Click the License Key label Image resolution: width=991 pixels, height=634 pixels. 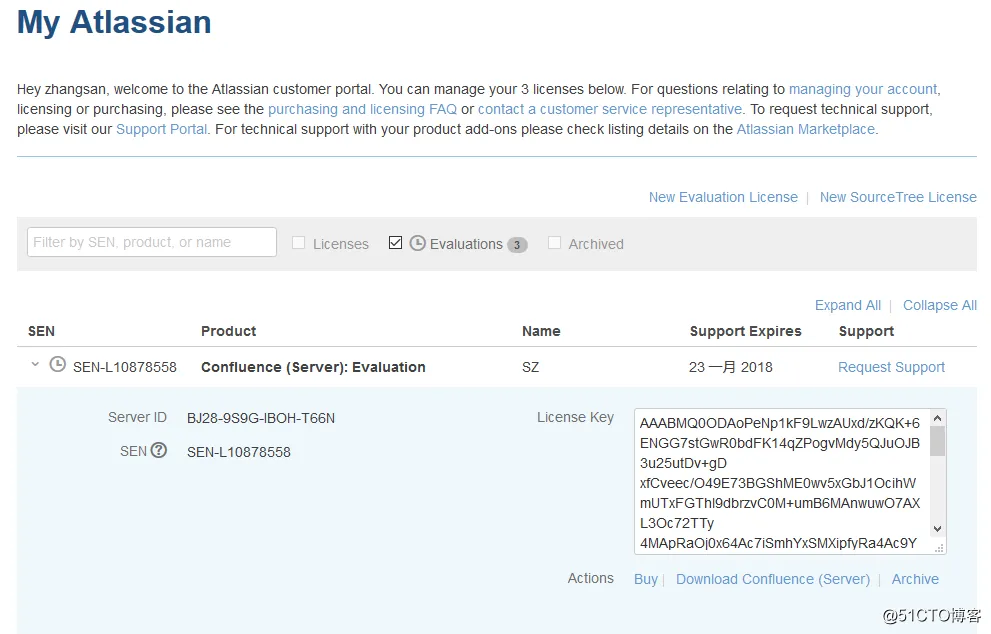click(x=575, y=417)
